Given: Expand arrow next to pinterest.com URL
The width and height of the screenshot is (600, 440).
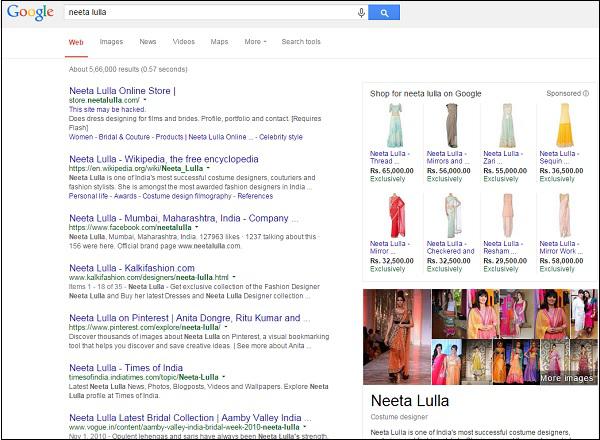Looking at the screenshot, I should pos(226,327).
